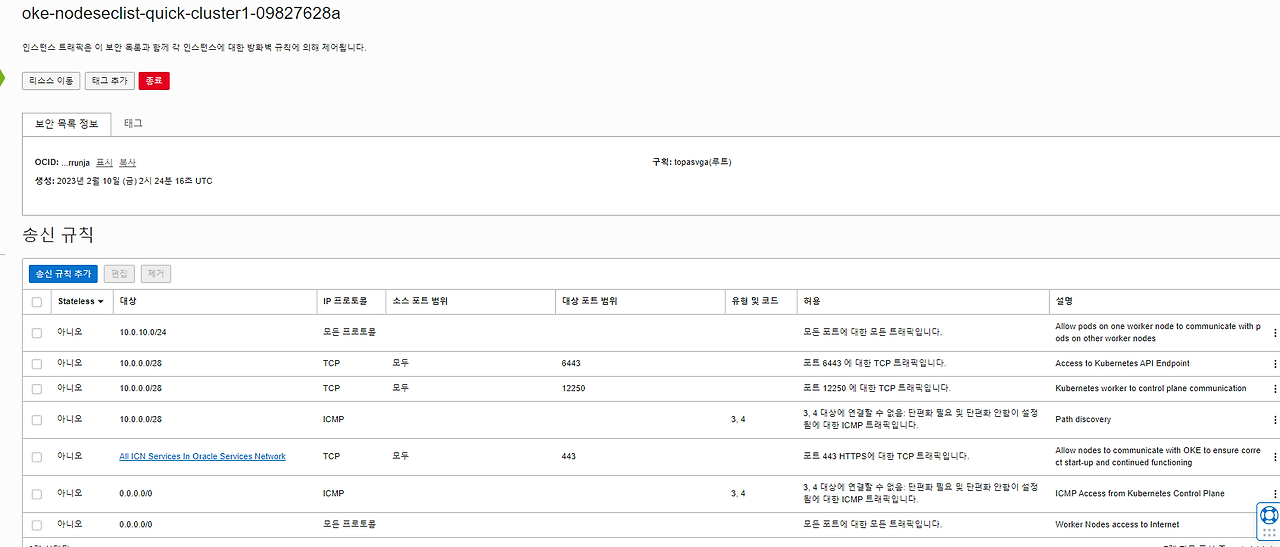
Task: Click the 태그 추가 button
Action: click(110, 81)
